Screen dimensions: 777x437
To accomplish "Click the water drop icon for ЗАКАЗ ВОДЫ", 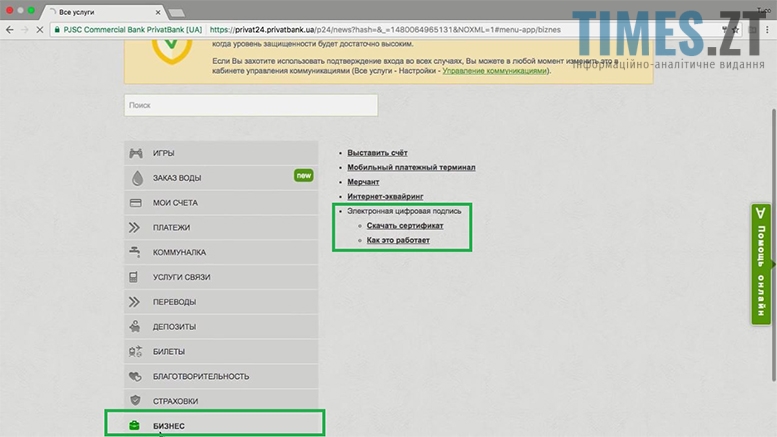I will [135, 178].
